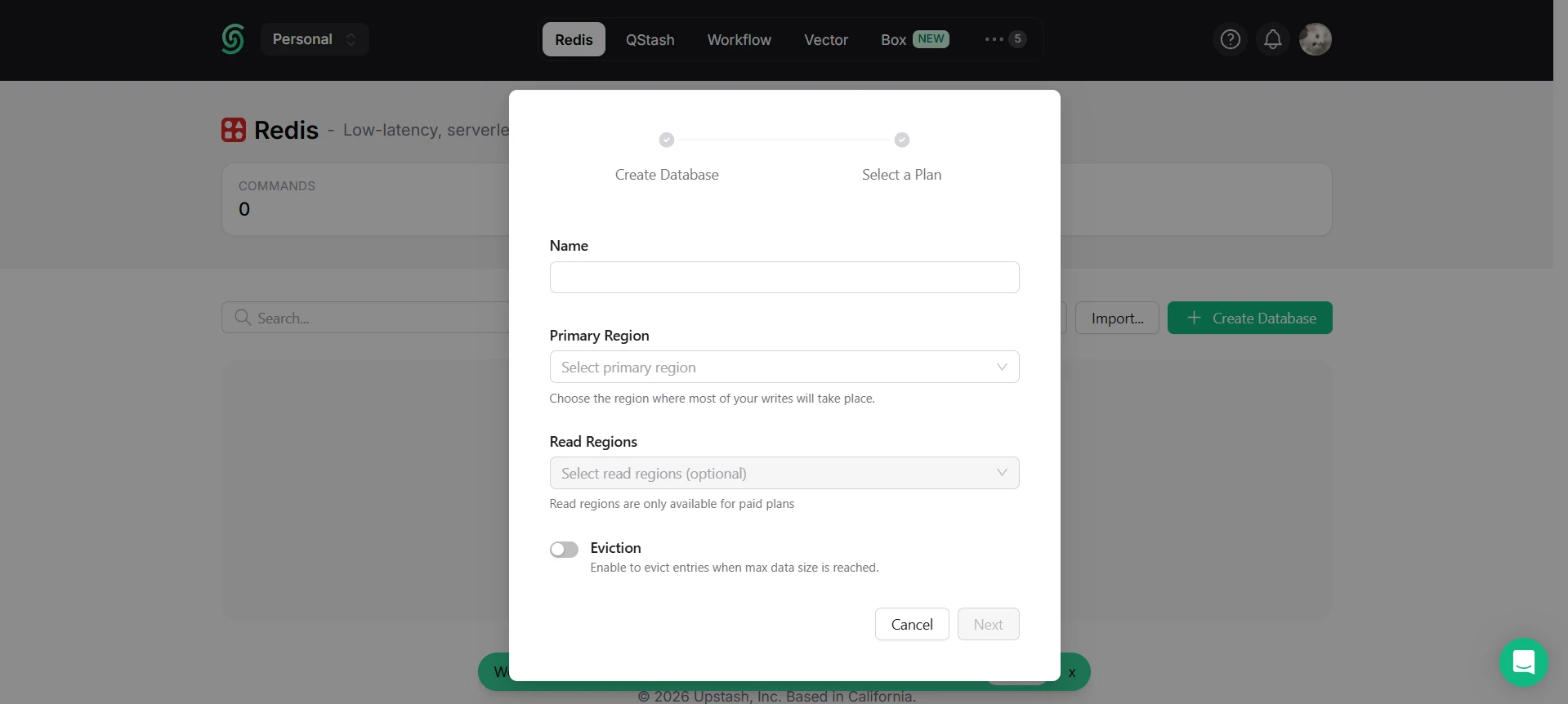
Task: Switch to the Workflow tab
Action: pyautogui.click(x=739, y=39)
